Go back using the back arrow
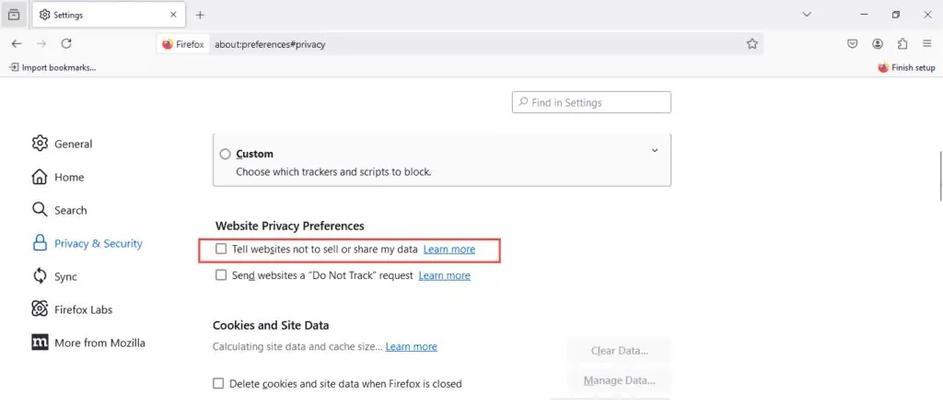 tap(16, 43)
